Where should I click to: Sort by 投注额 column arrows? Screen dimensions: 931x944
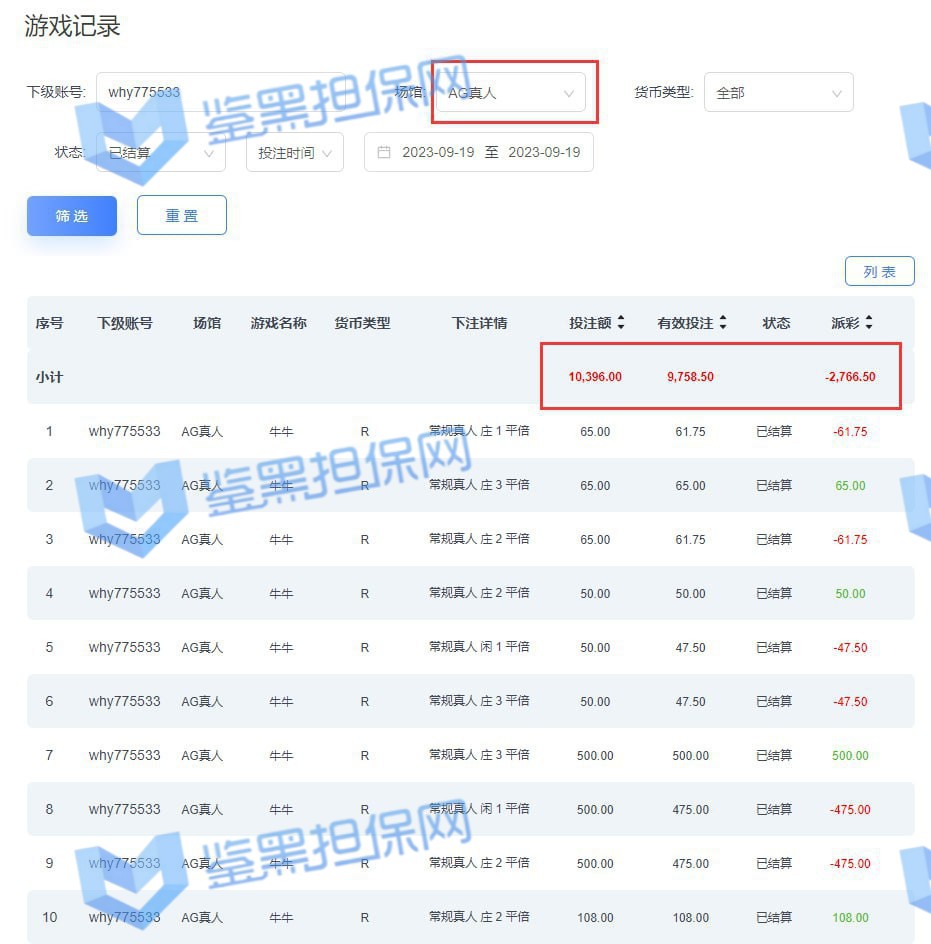click(x=621, y=323)
